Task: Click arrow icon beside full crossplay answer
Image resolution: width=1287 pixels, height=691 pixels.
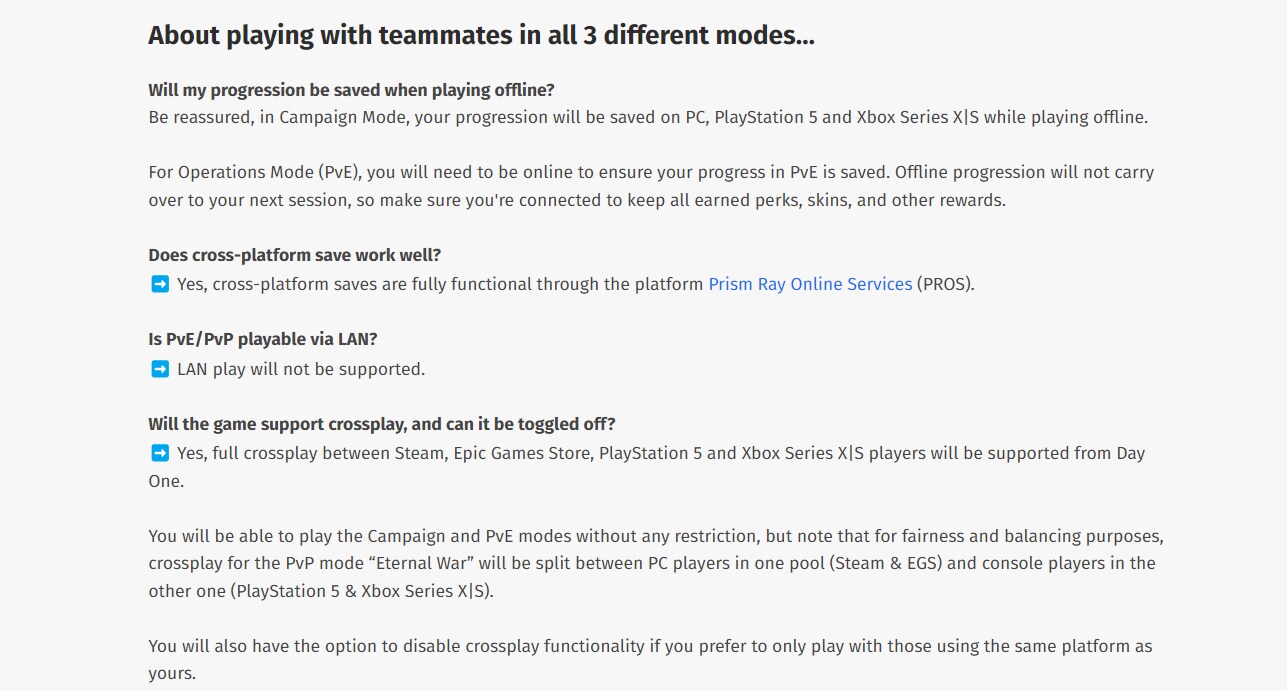Action: tap(160, 453)
